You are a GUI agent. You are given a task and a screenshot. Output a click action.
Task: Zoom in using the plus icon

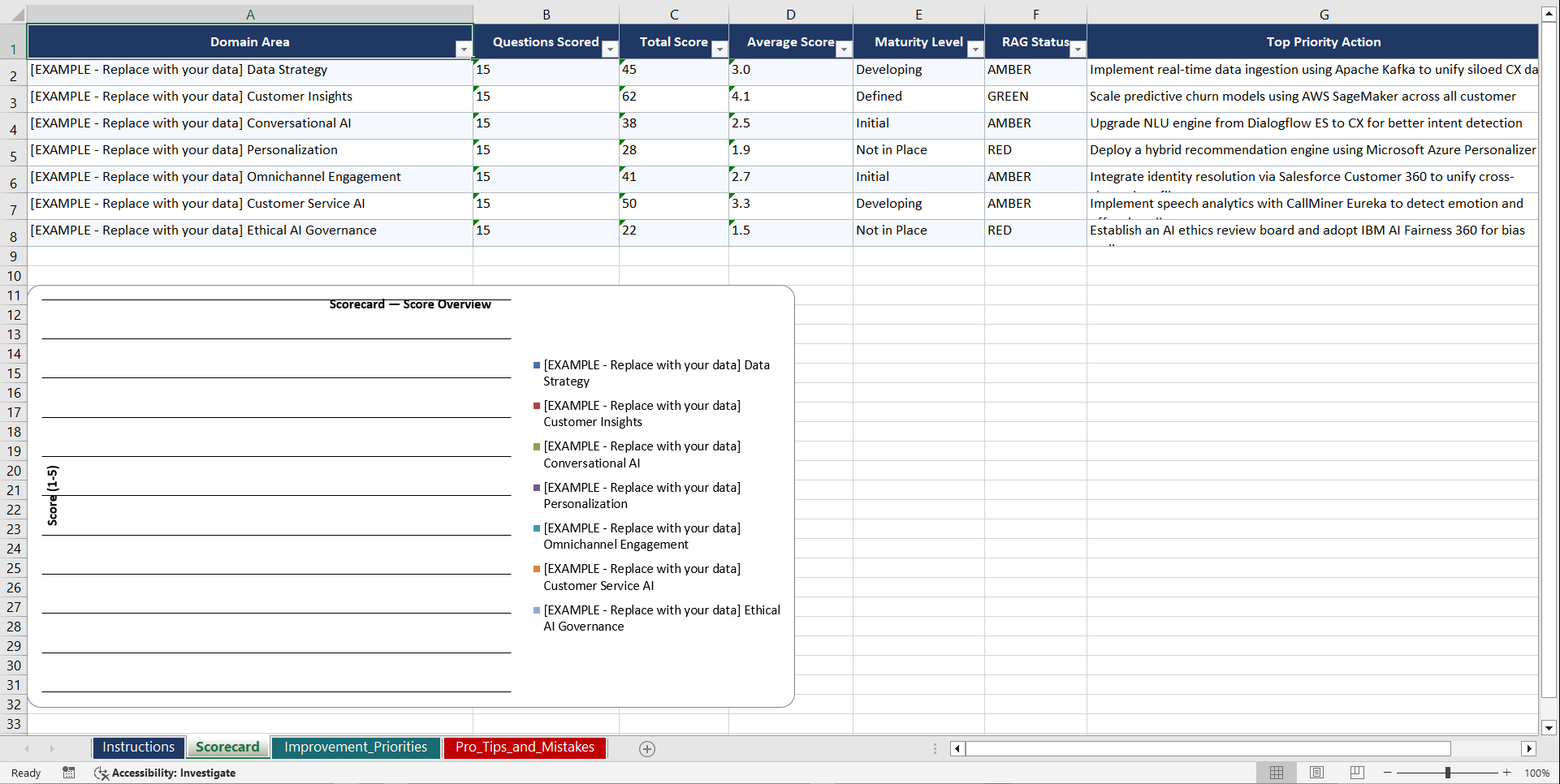pos(1507,773)
